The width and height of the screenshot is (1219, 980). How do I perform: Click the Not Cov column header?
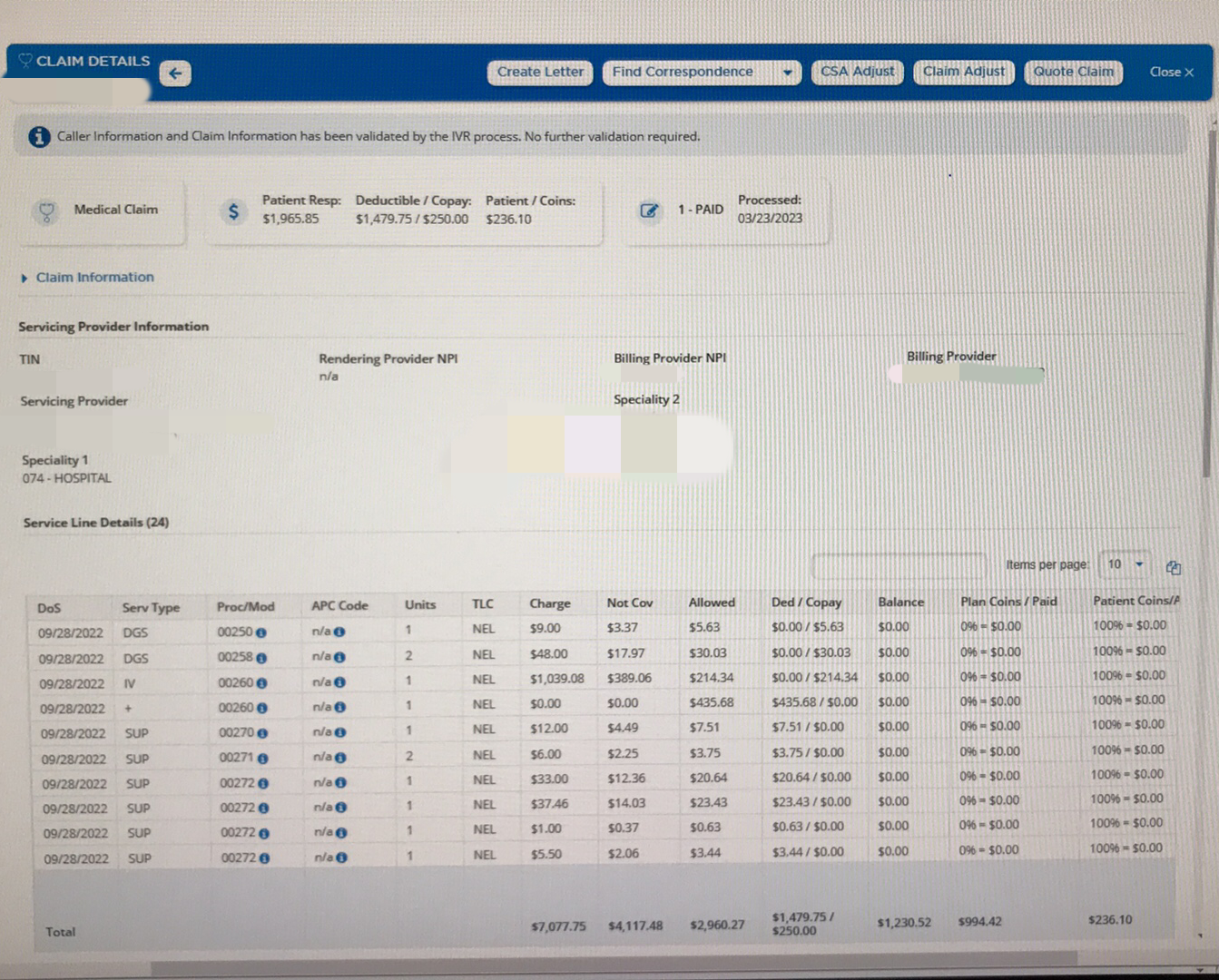[x=630, y=603]
